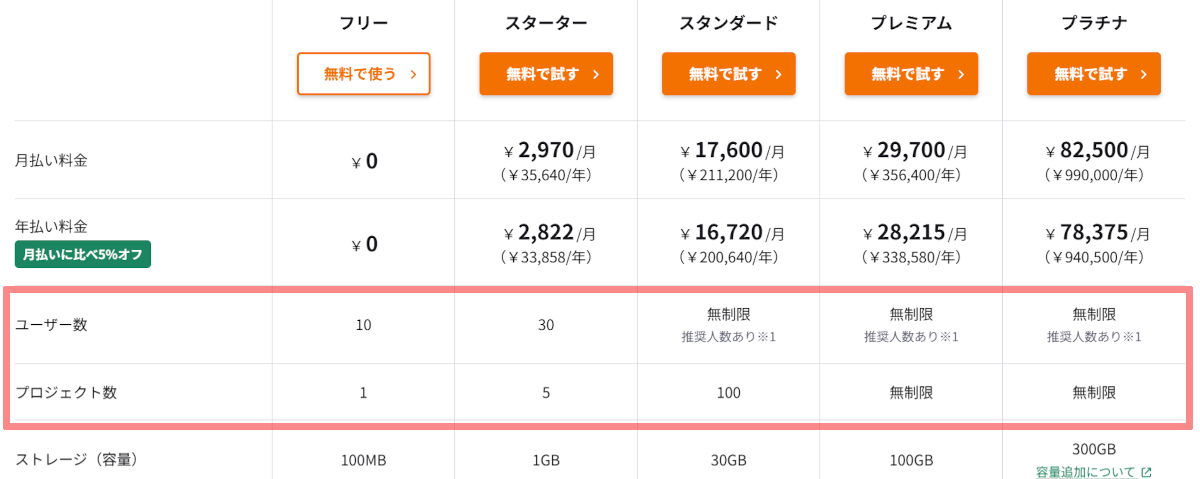Viewport: 1200px width, 479px height.
Task: Click the ストレージ(容量) row label
Action: [x=76, y=460]
